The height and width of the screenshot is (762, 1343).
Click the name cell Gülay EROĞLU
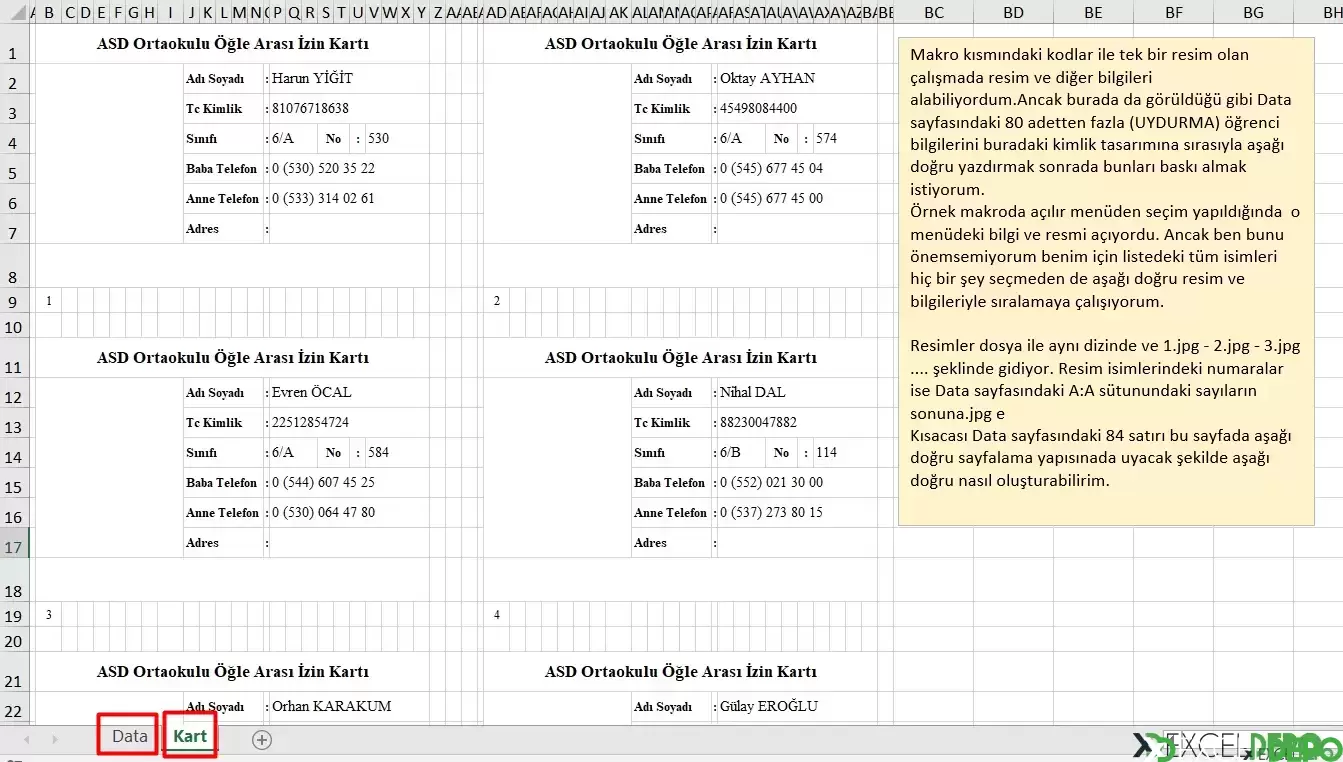click(x=768, y=706)
